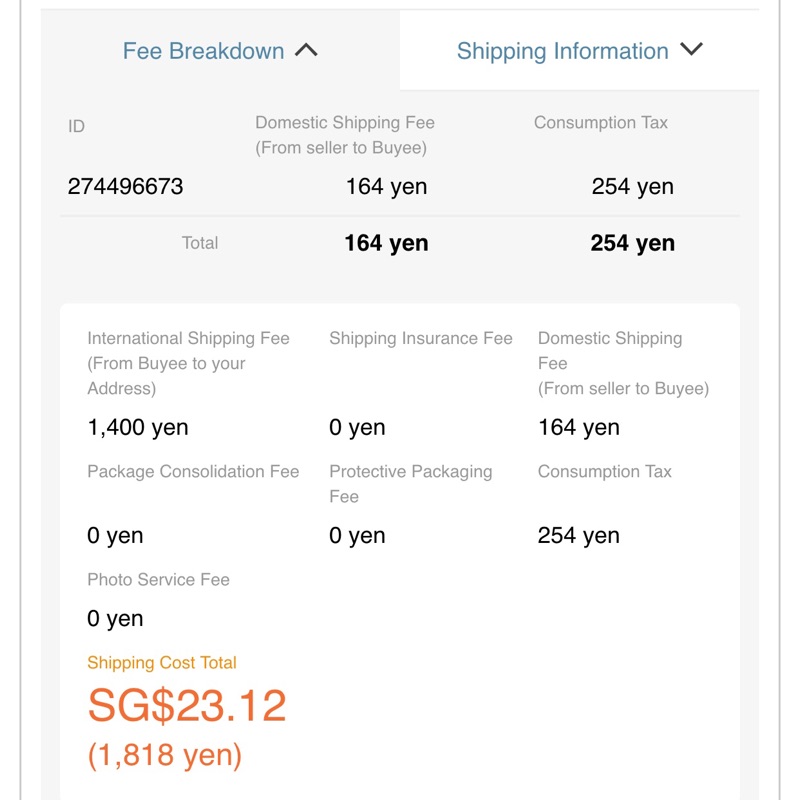This screenshot has width=800, height=800.
Task: Click the bold total 254 yen amount
Action: coord(632,243)
